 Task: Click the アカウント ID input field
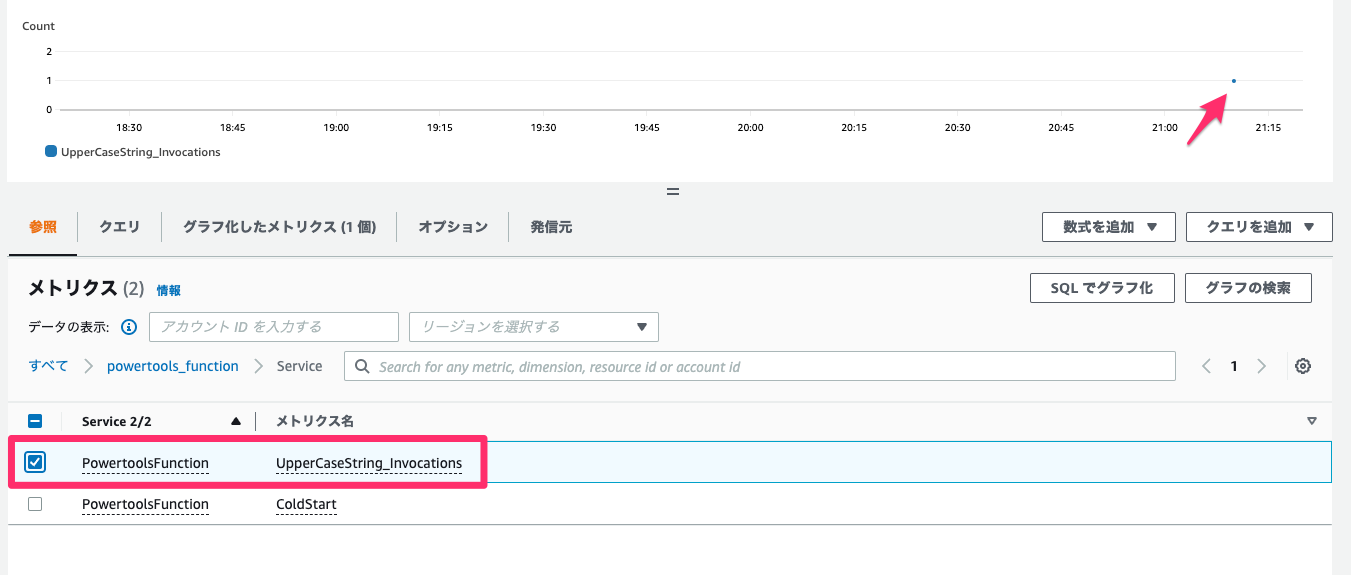coord(274,327)
